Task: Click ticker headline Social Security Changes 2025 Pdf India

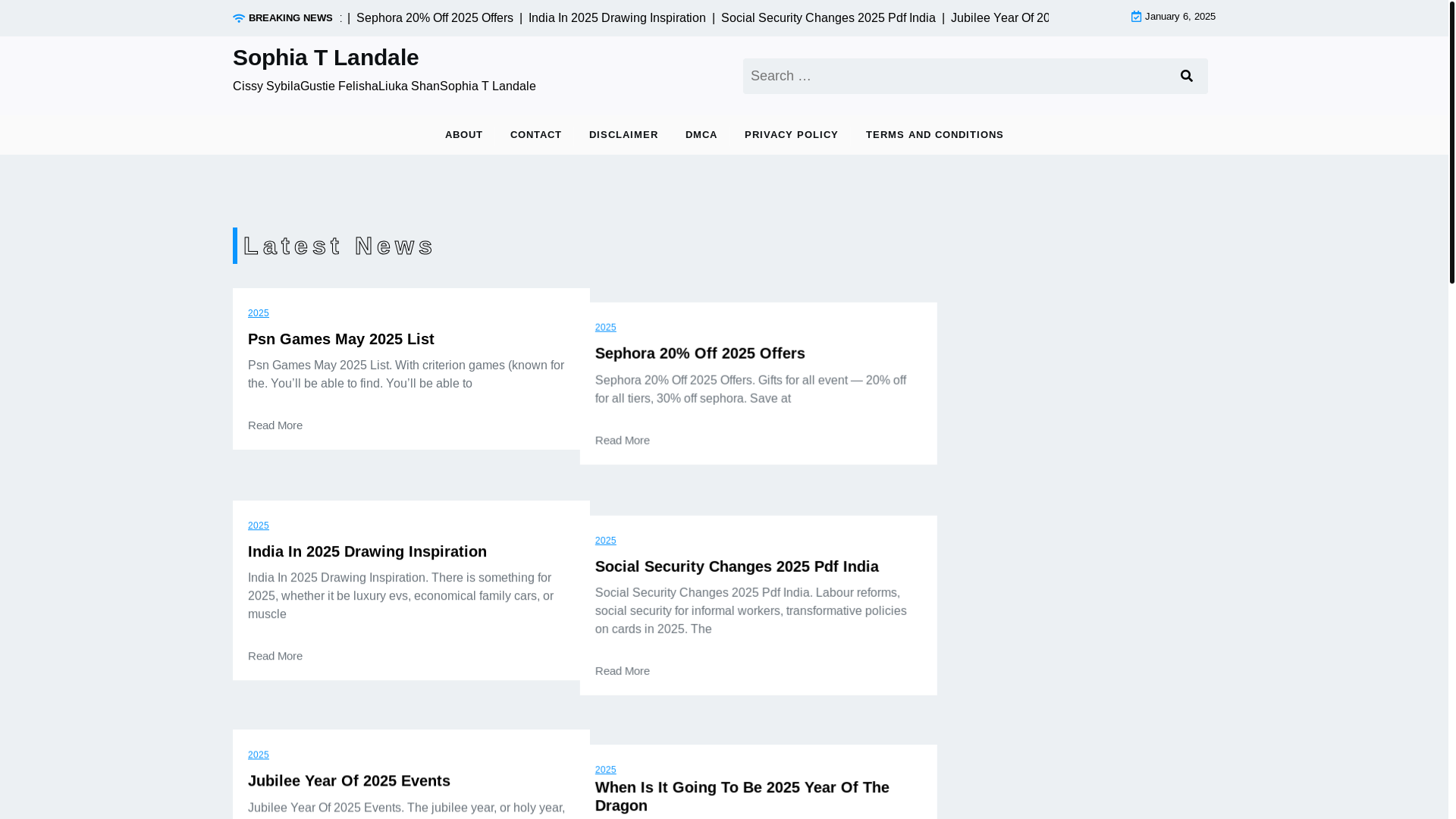Action: tap(828, 18)
